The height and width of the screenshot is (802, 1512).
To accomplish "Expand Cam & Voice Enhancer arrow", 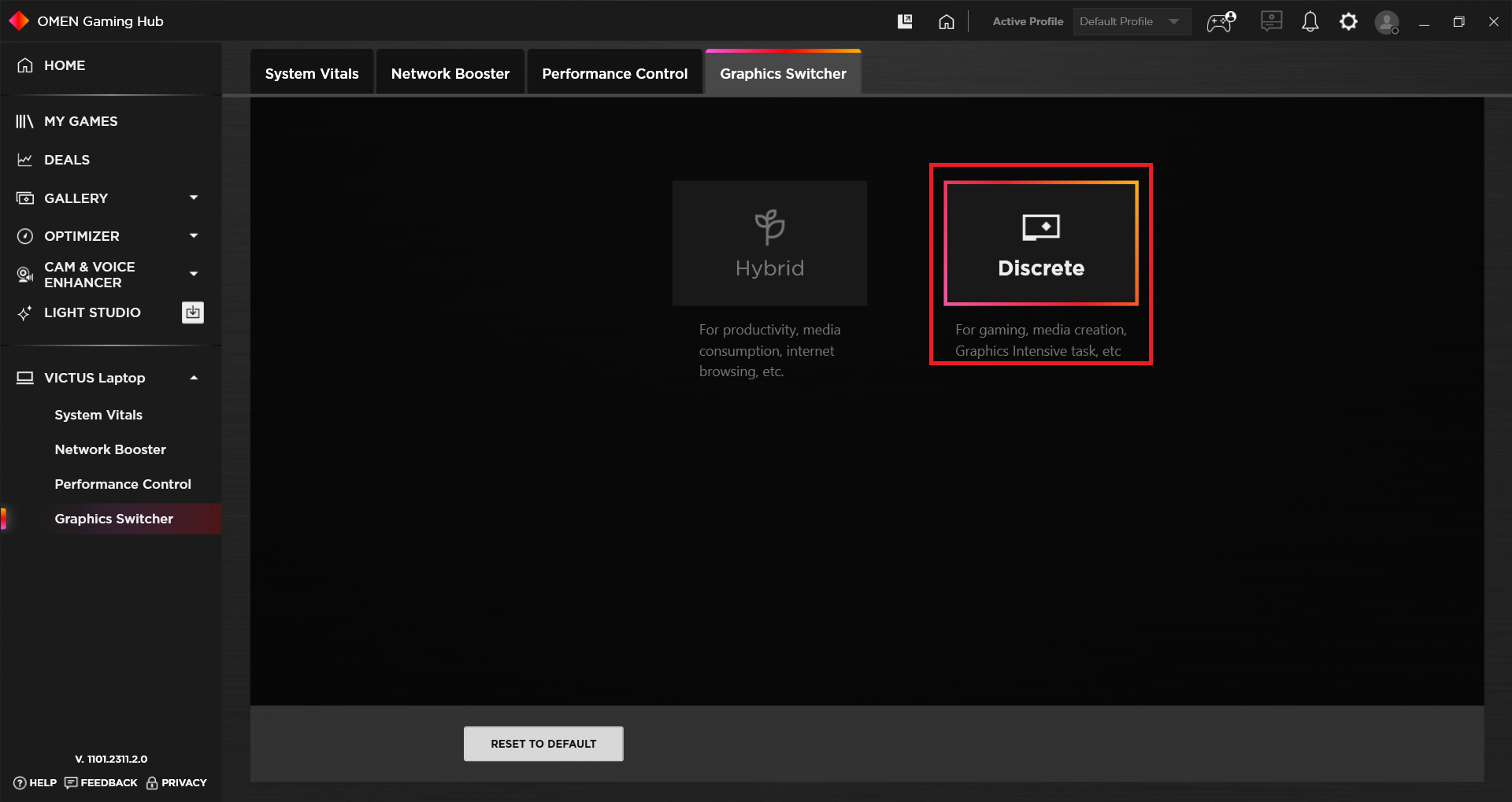I will pos(194,274).
